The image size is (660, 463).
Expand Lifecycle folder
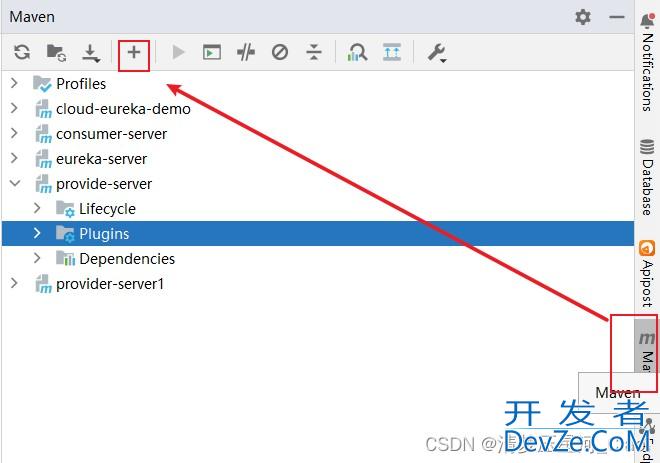[37, 208]
